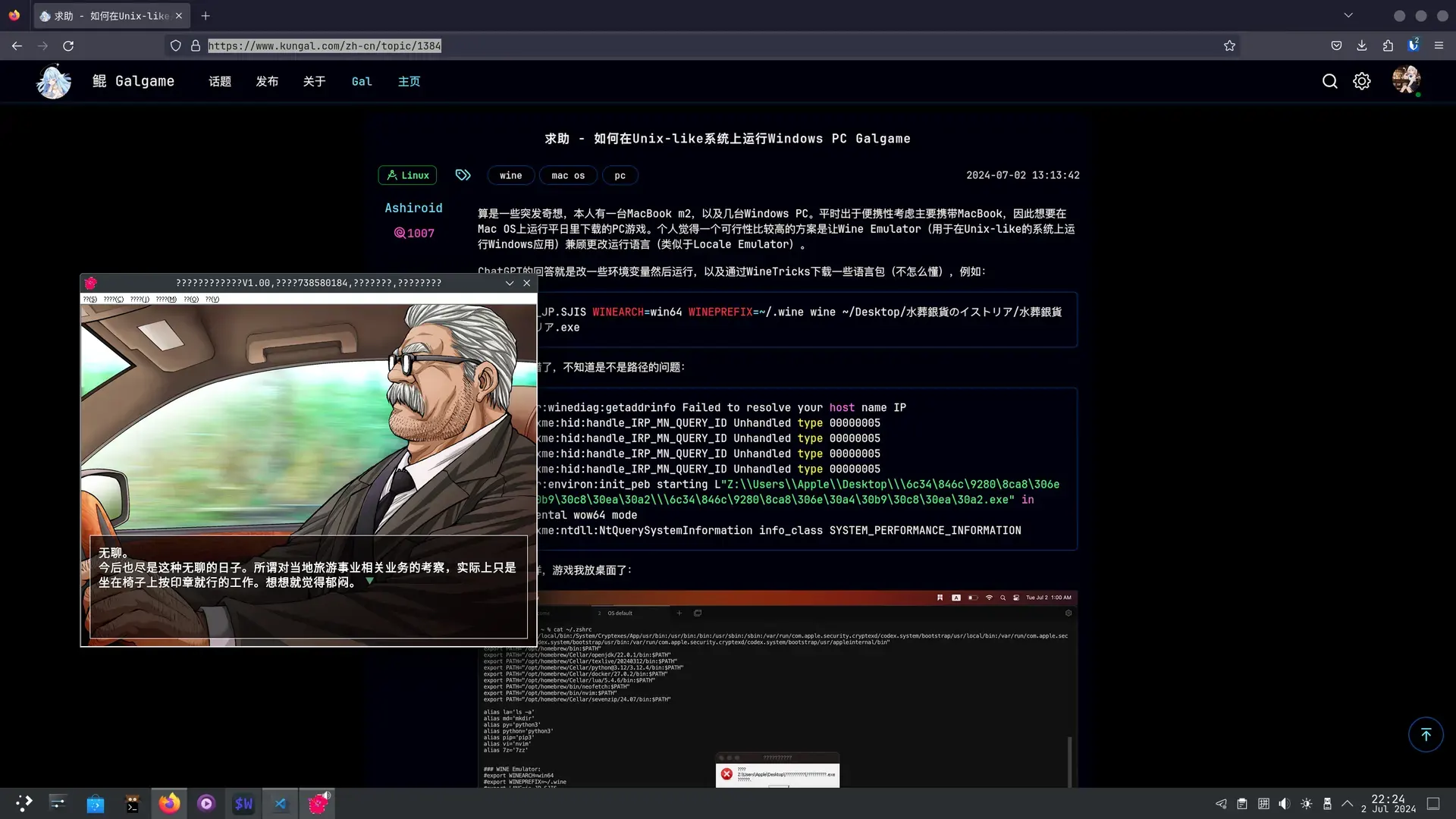Click the address bar URL field
This screenshot has height=819, width=1456.
(325, 45)
